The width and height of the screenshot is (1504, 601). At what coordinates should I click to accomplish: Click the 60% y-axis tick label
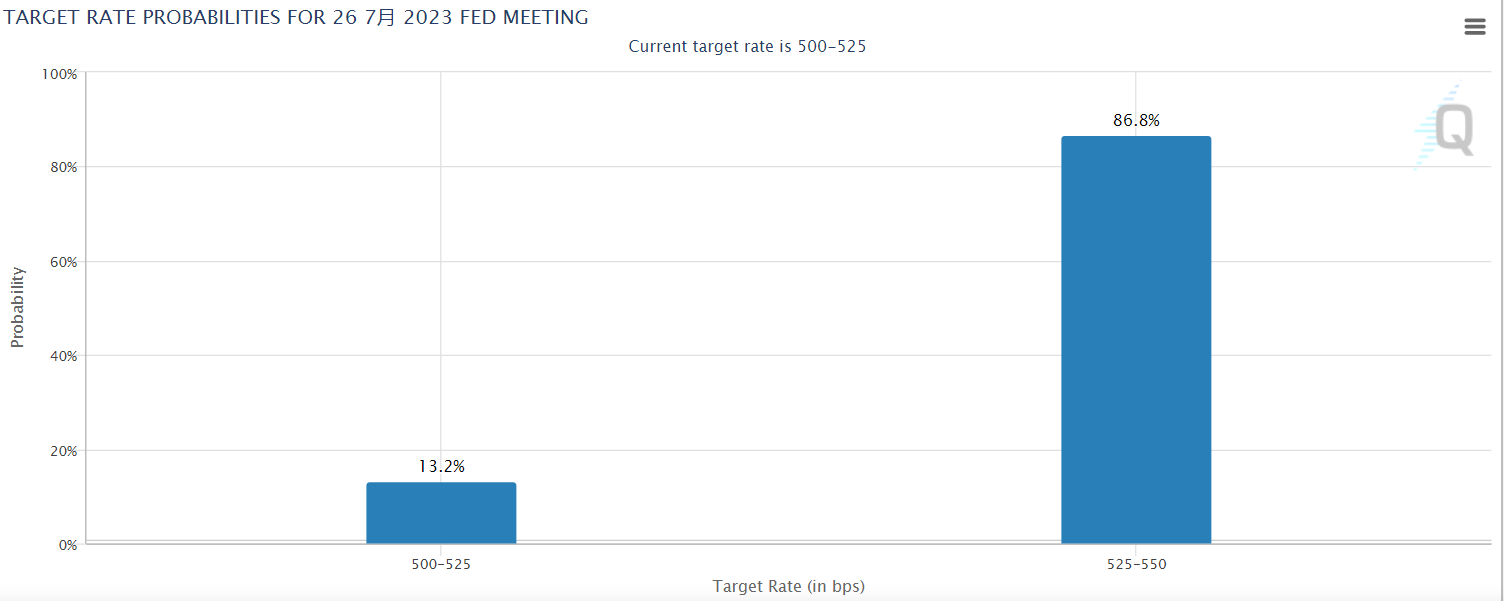62,262
